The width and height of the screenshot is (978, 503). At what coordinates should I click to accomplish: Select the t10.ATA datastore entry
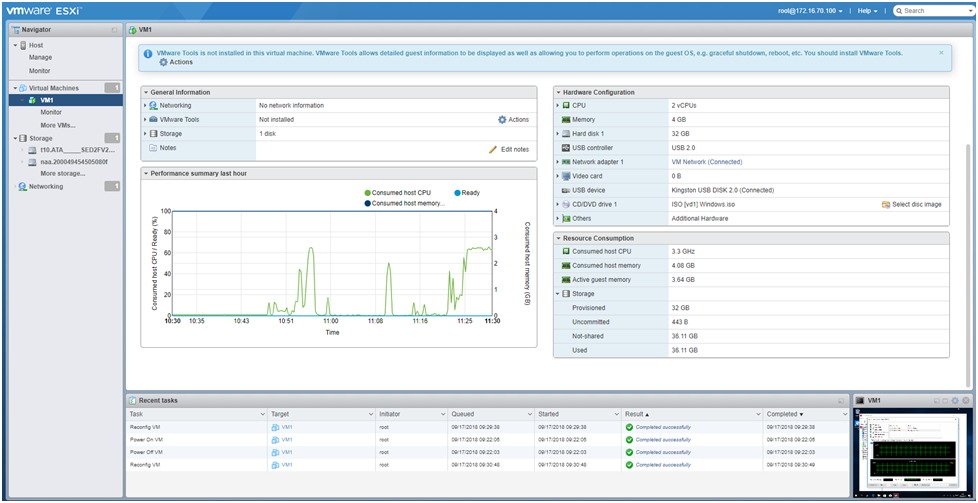pyautogui.click(x=77, y=150)
